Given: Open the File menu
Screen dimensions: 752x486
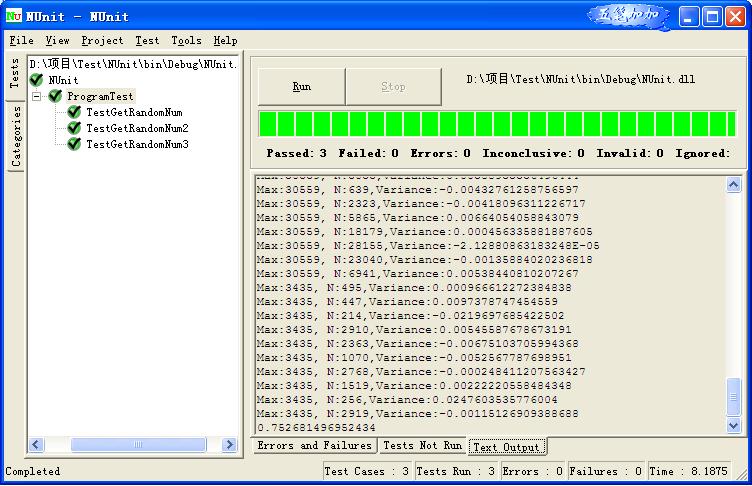Looking at the screenshot, I should pyautogui.click(x=22, y=41).
